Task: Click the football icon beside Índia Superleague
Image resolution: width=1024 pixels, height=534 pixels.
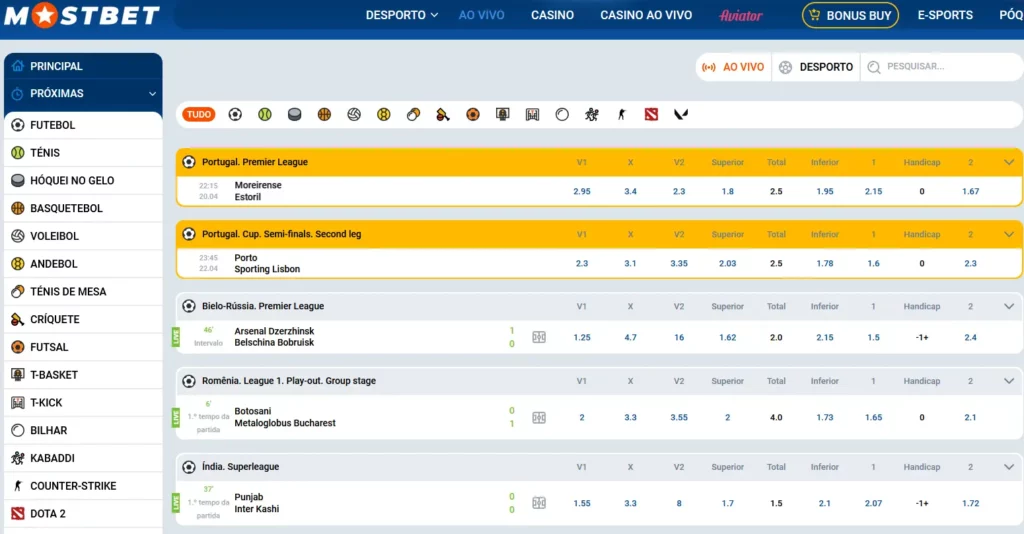Action: pos(189,467)
